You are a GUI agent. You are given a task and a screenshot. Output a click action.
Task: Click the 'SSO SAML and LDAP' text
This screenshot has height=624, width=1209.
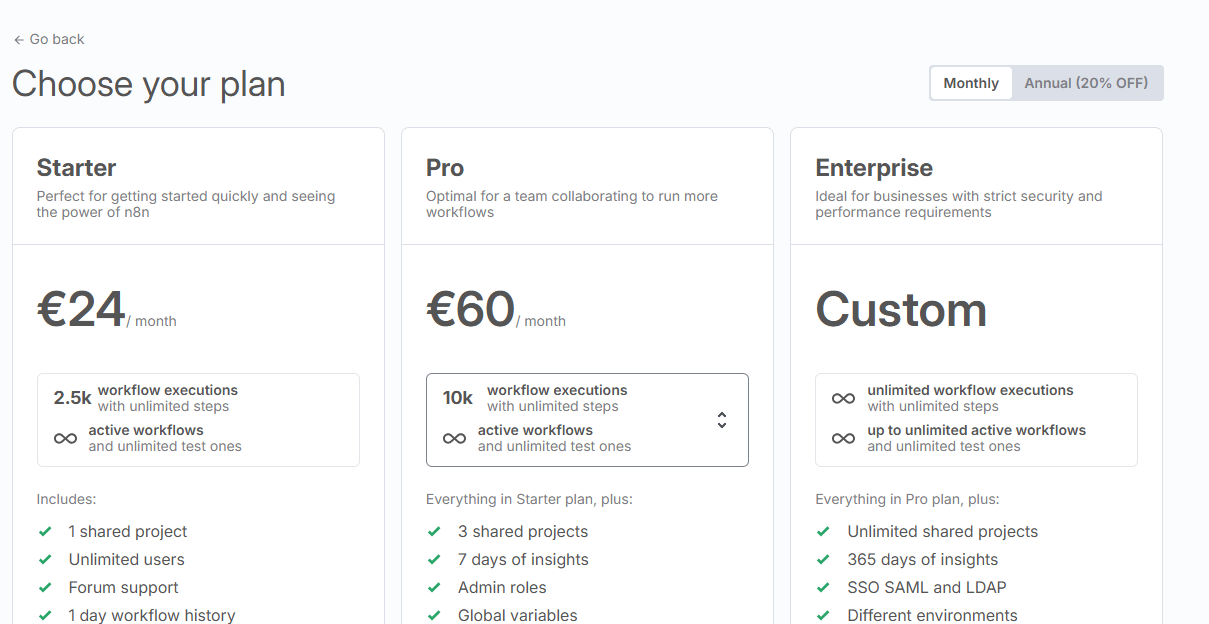pyautogui.click(x=927, y=588)
